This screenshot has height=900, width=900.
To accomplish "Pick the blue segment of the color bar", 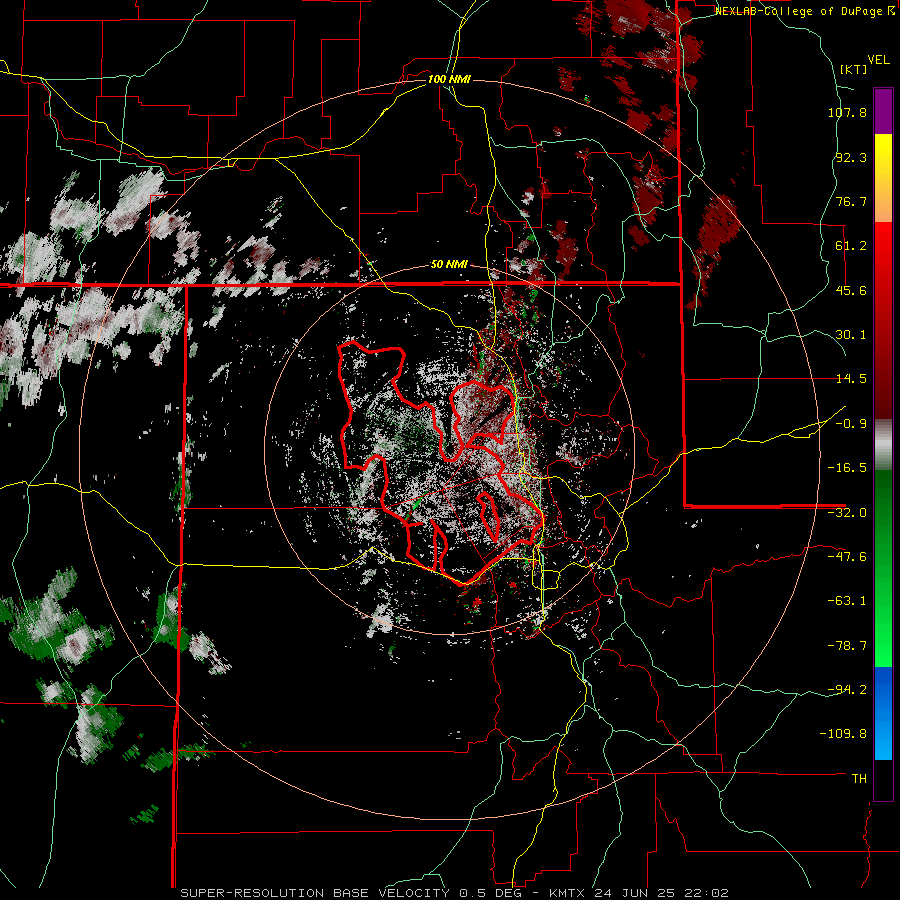I will pos(883,713).
